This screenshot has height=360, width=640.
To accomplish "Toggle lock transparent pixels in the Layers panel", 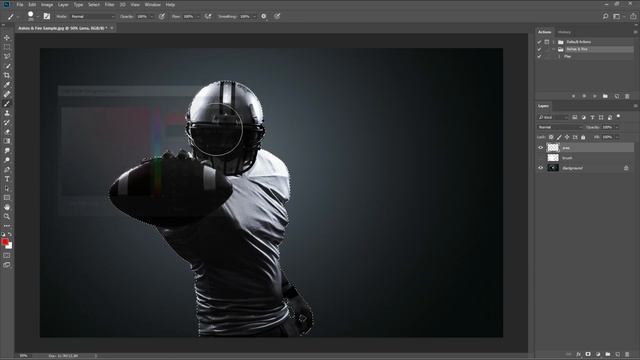I will [551, 137].
